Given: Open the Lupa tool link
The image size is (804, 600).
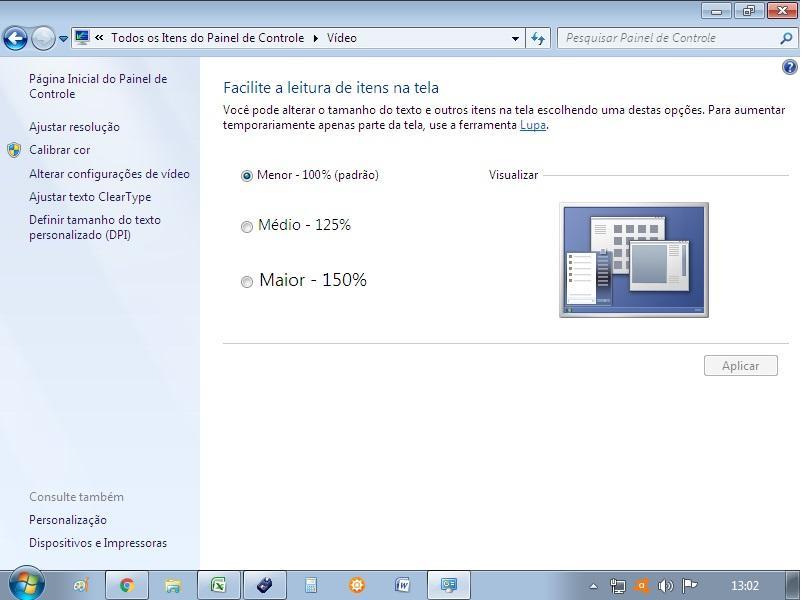Looking at the screenshot, I should 533,125.
